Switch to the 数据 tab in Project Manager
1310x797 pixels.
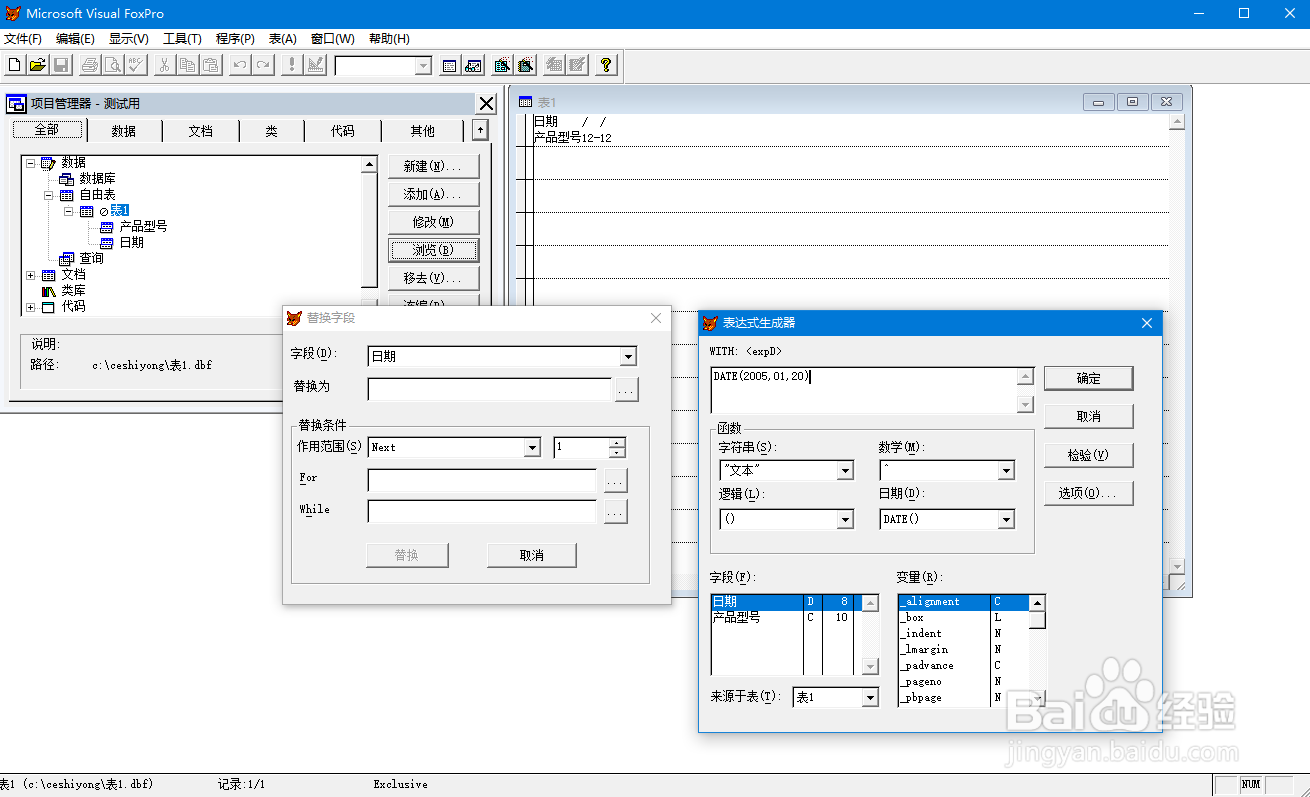124,130
